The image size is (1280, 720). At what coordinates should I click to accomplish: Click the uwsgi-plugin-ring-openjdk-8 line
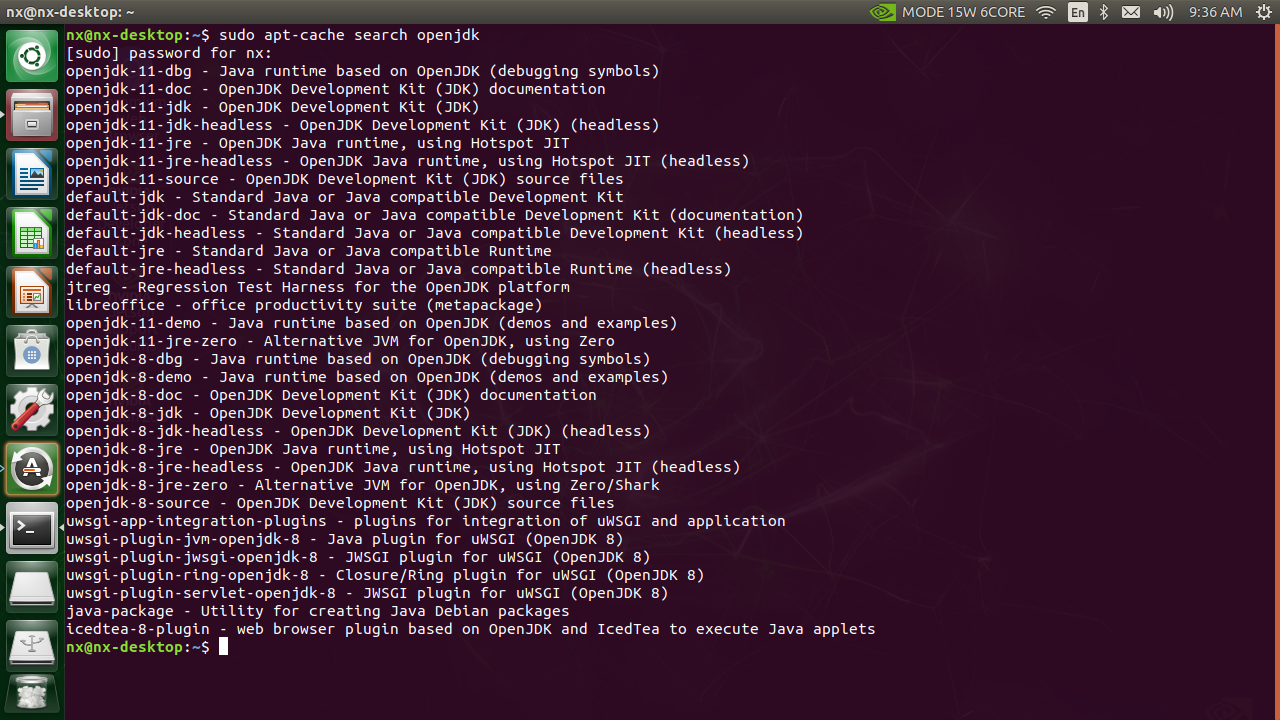coord(385,575)
